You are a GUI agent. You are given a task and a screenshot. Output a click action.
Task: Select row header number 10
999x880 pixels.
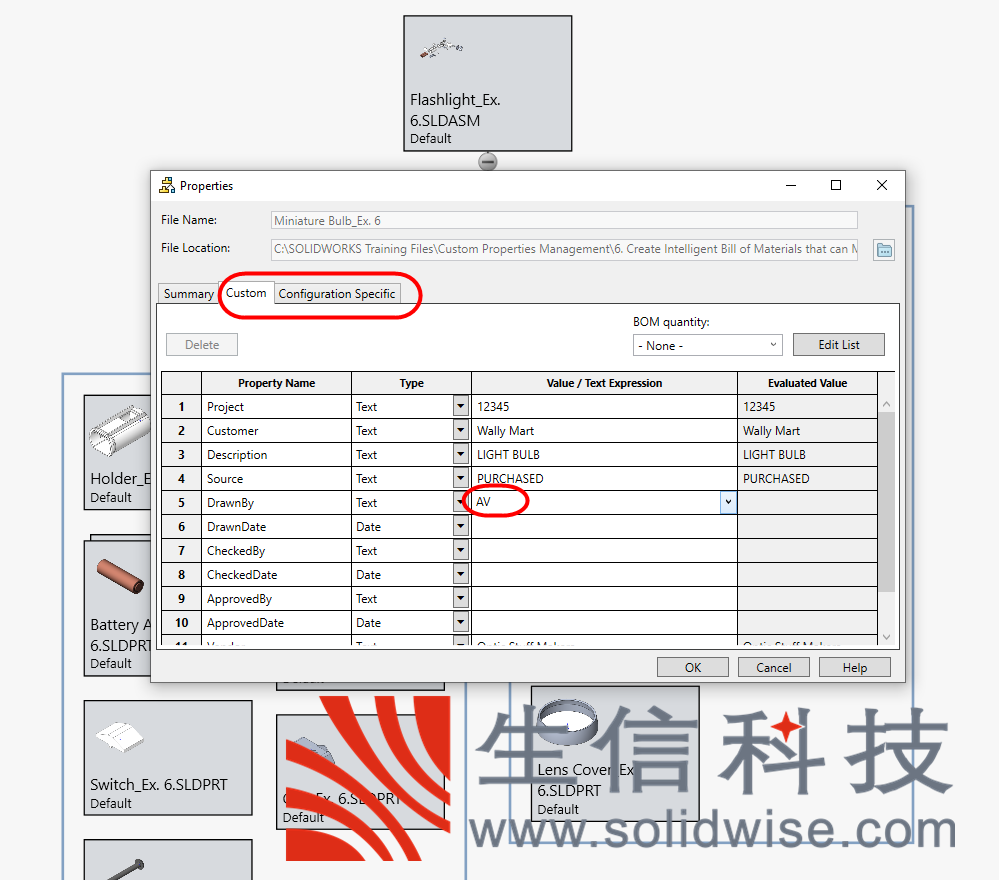182,623
